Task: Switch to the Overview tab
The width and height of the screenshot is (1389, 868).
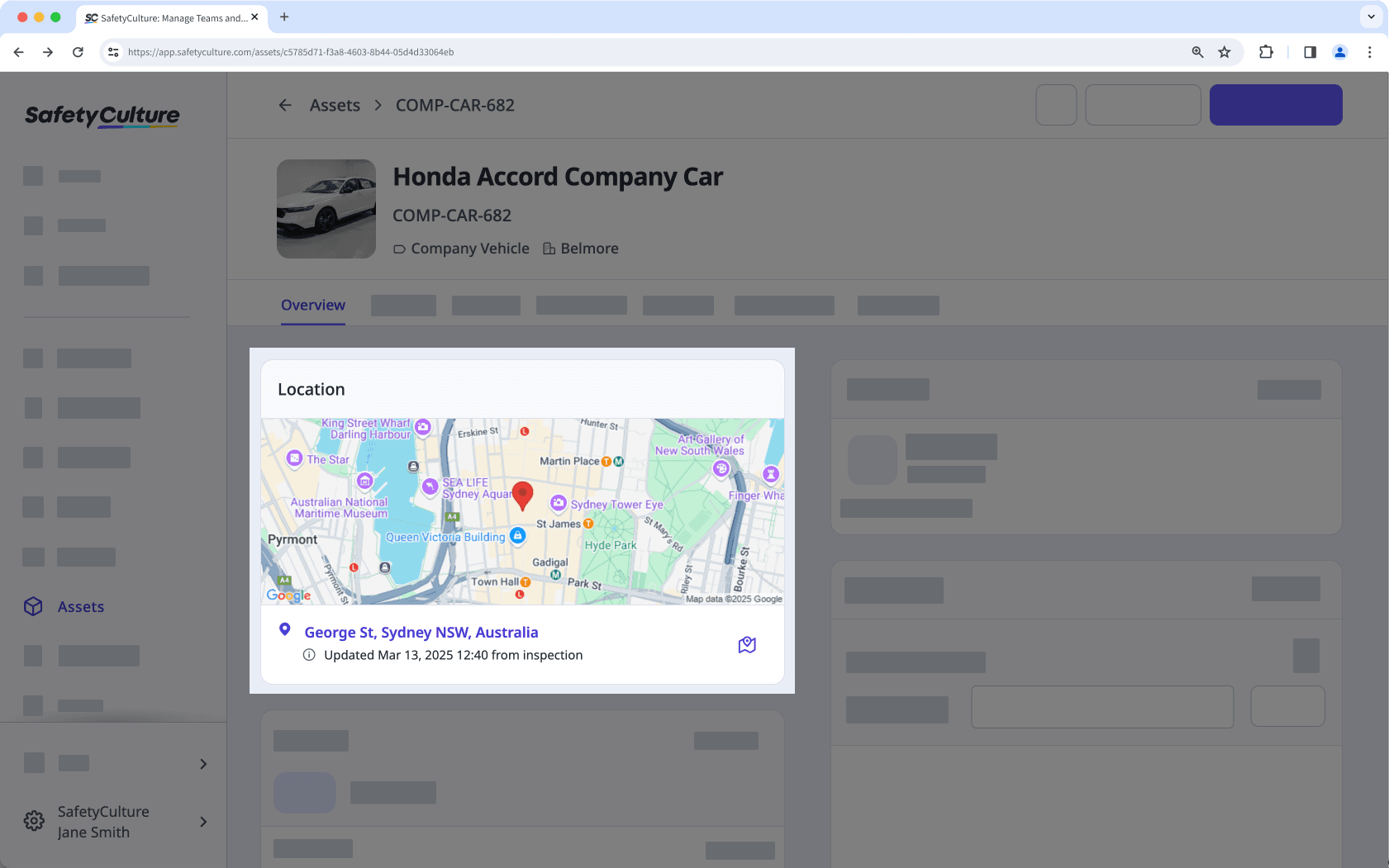Action: 312,305
